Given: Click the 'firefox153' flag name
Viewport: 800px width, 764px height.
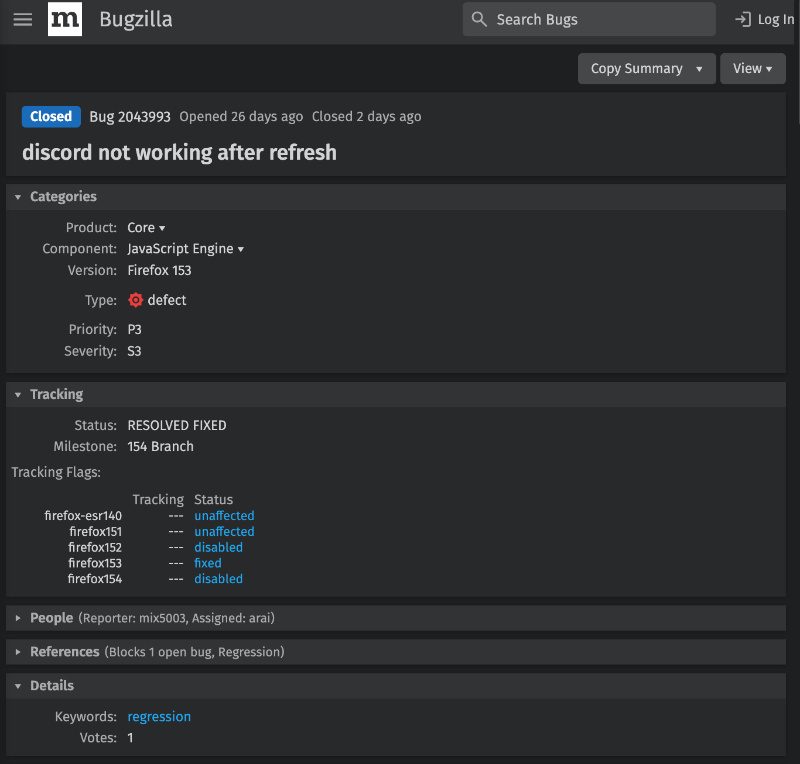Looking at the screenshot, I should (x=95, y=563).
